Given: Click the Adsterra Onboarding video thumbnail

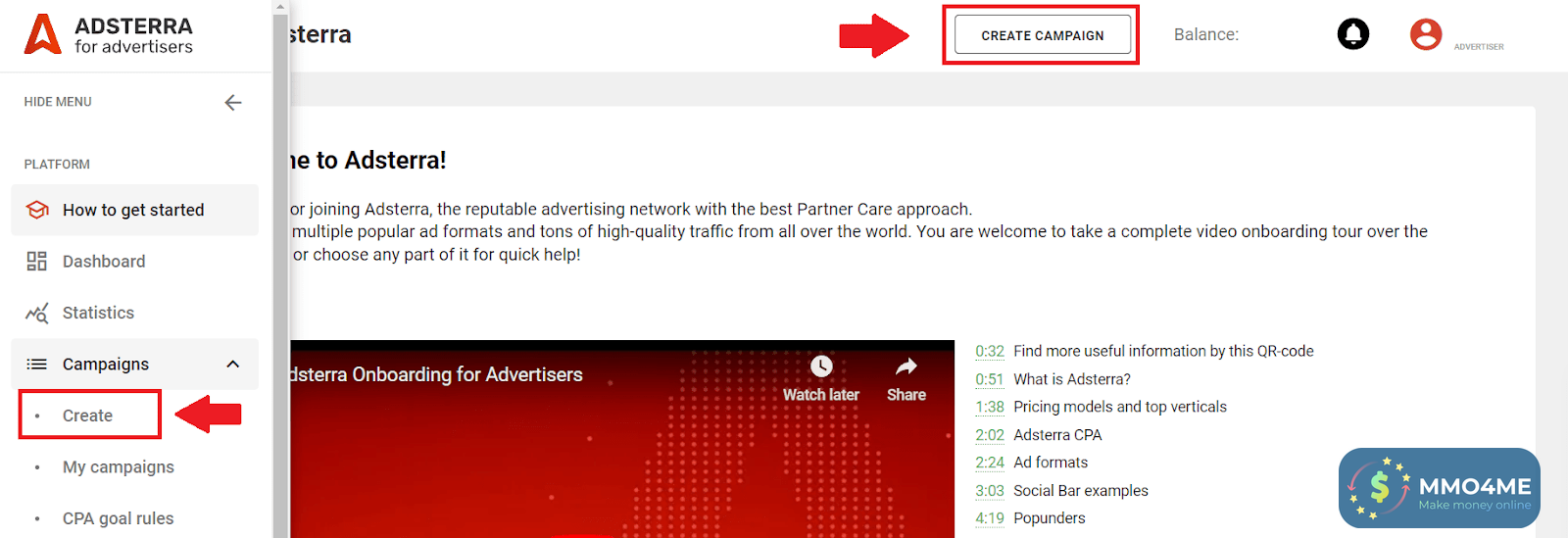Looking at the screenshot, I should click(621, 439).
